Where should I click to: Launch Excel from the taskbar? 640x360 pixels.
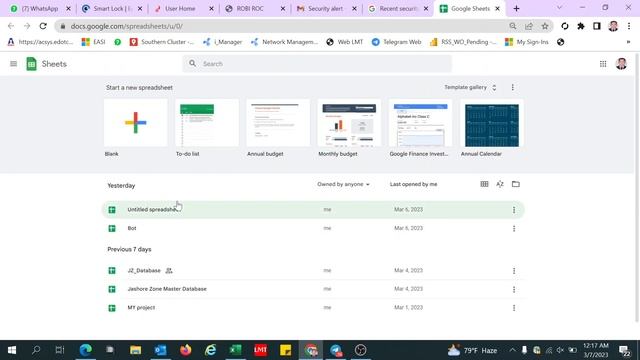[x=236, y=350]
